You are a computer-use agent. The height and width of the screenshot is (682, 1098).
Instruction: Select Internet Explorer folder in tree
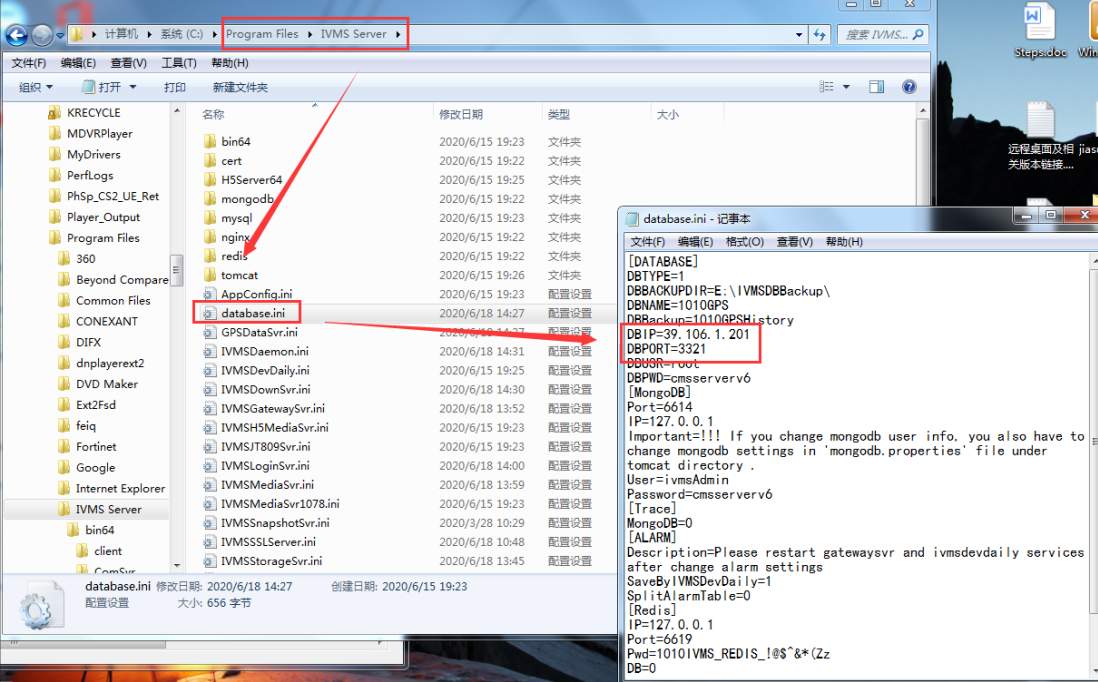(120, 488)
